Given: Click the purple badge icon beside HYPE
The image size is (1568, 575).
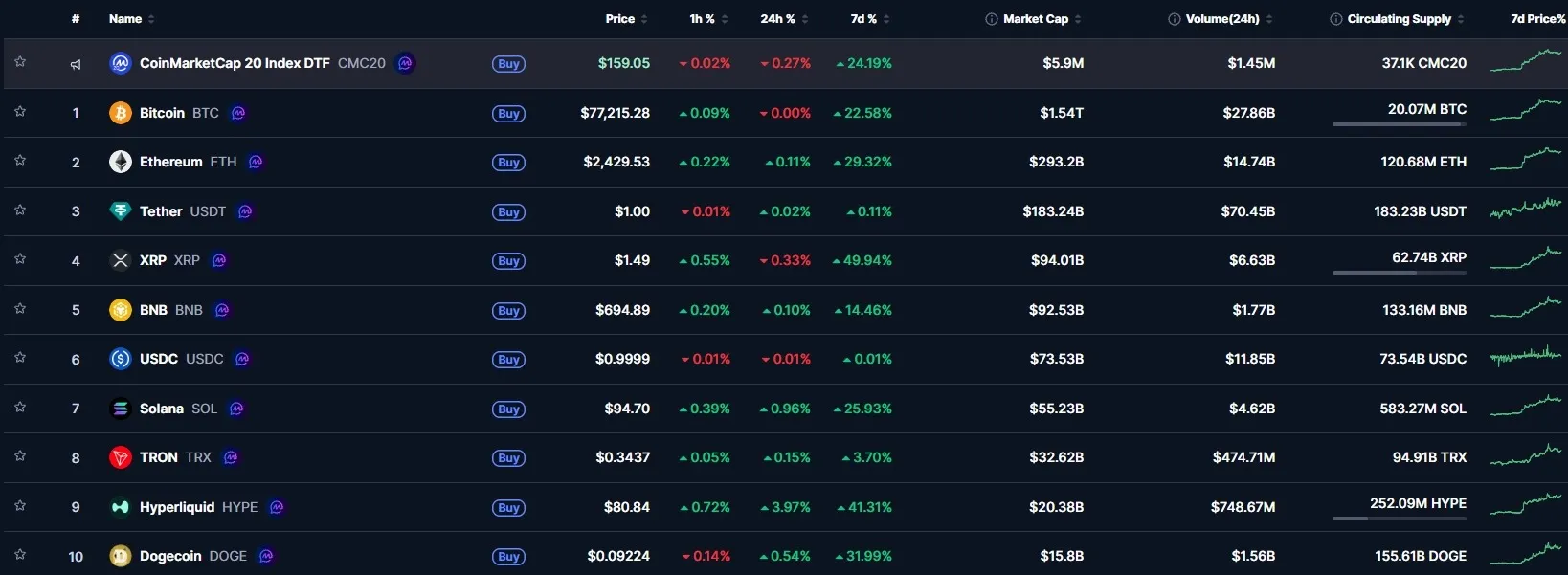Looking at the screenshot, I should pos(277,507).
